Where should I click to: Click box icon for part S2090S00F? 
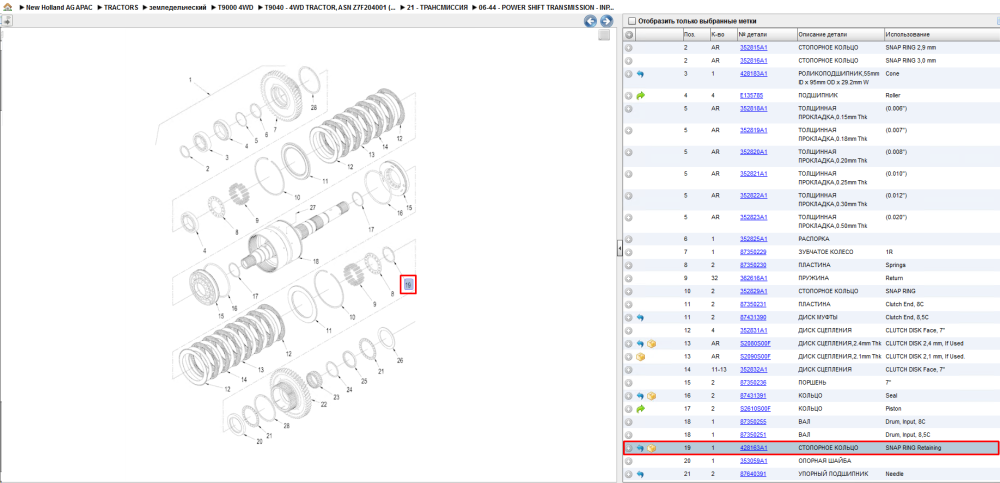(641, 357)
